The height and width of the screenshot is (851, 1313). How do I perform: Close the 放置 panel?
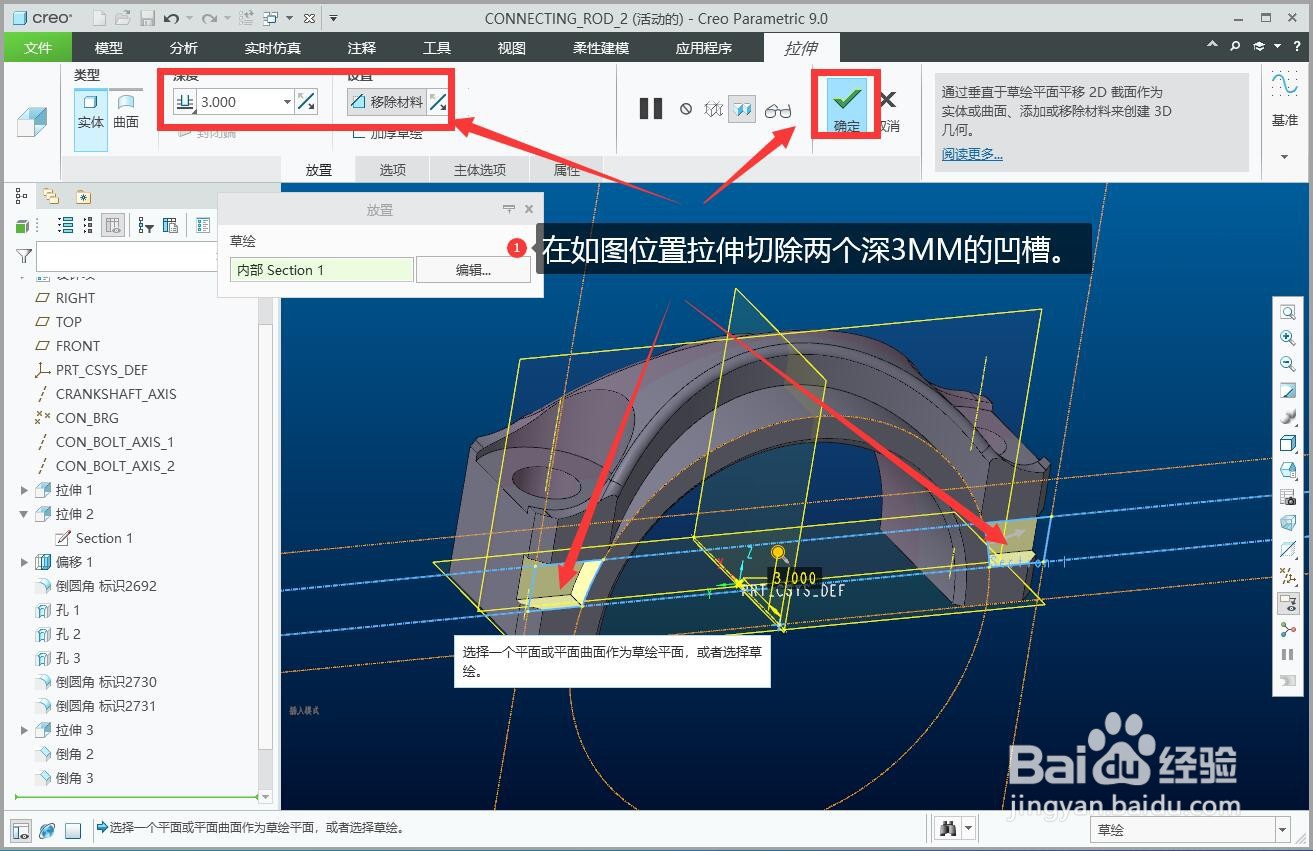[529, 209]
